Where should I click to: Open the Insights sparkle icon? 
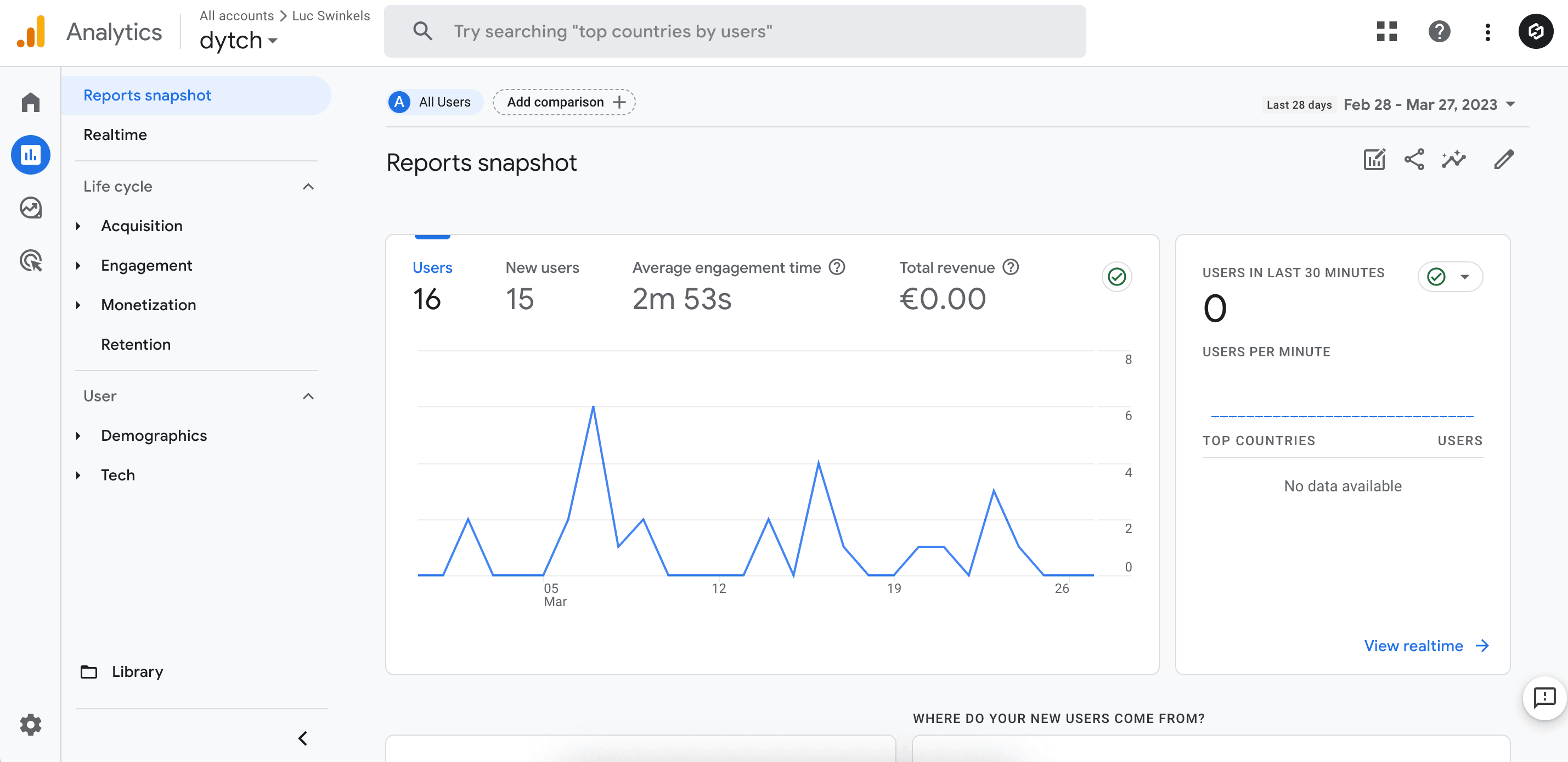coord(1453,160)
